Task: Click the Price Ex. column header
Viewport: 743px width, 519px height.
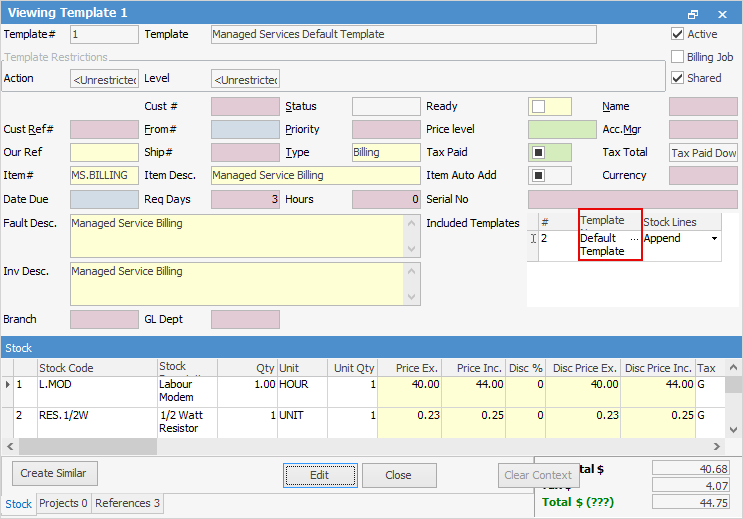Action: click(409, 368)
